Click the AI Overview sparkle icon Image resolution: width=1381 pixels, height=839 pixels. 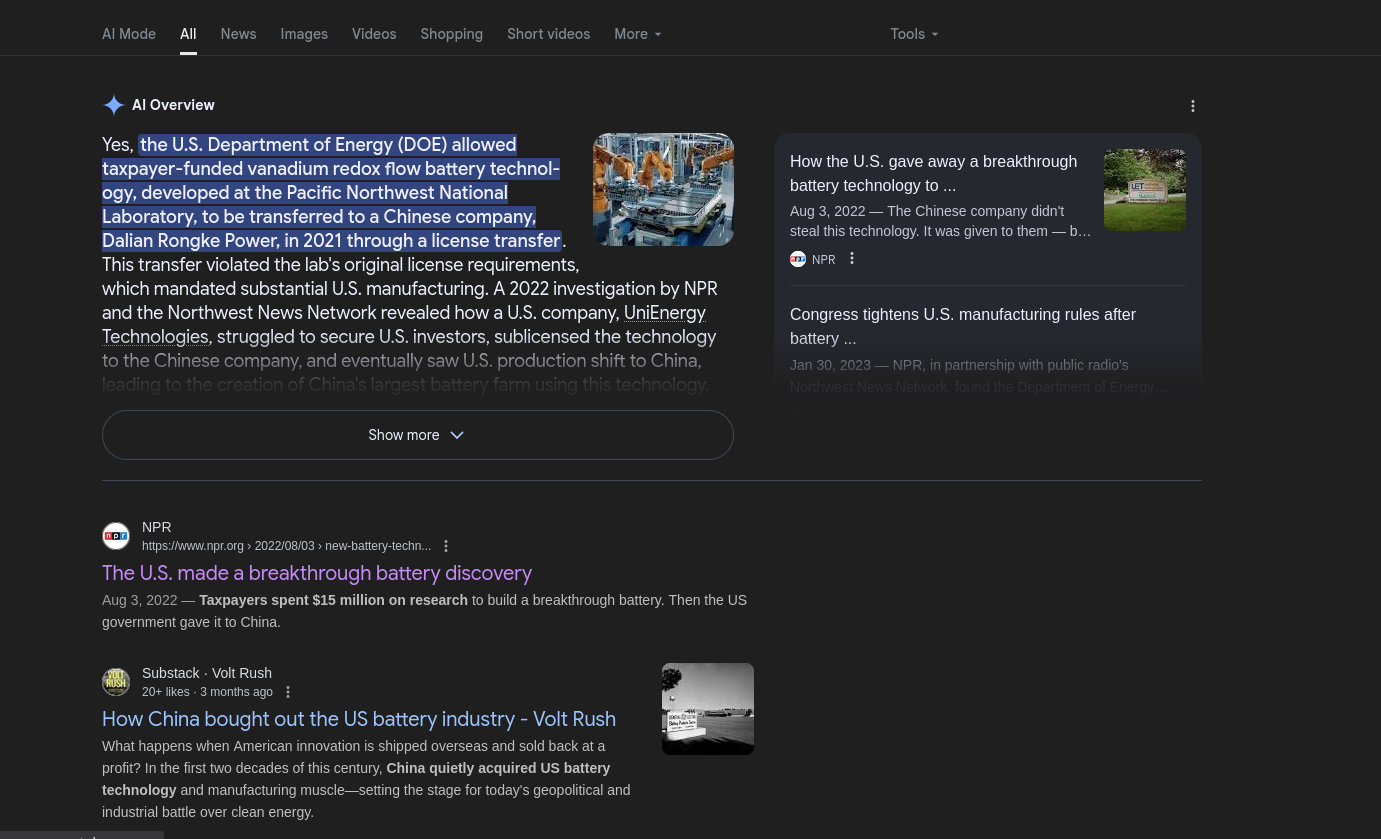114,105
